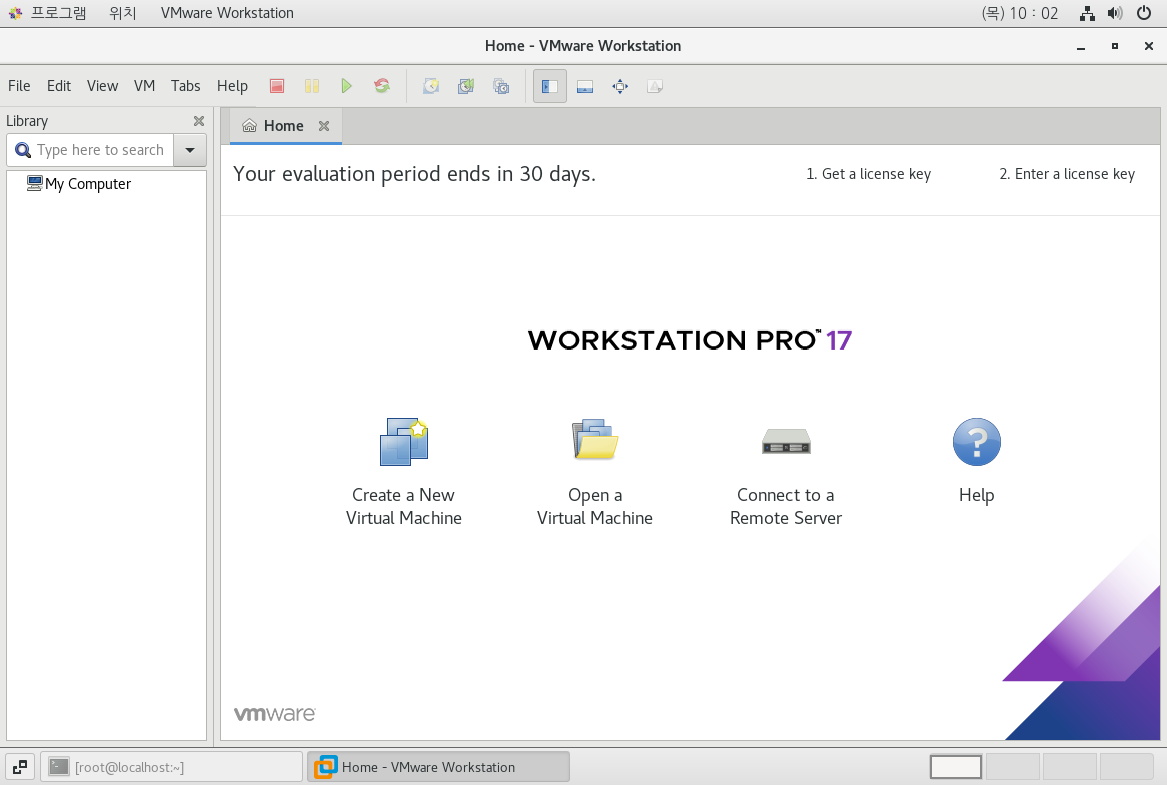Select the first workspace switcher box
1167x785 pixels.
click(956, 766)
